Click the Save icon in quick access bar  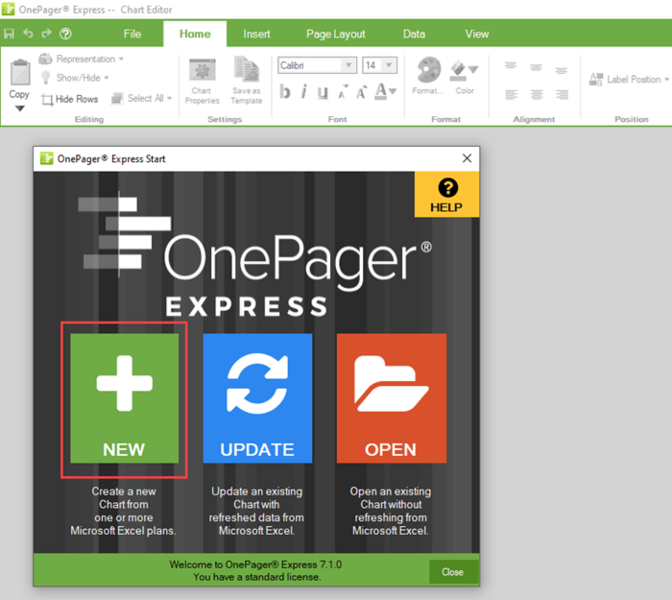[x=9, y=33]
